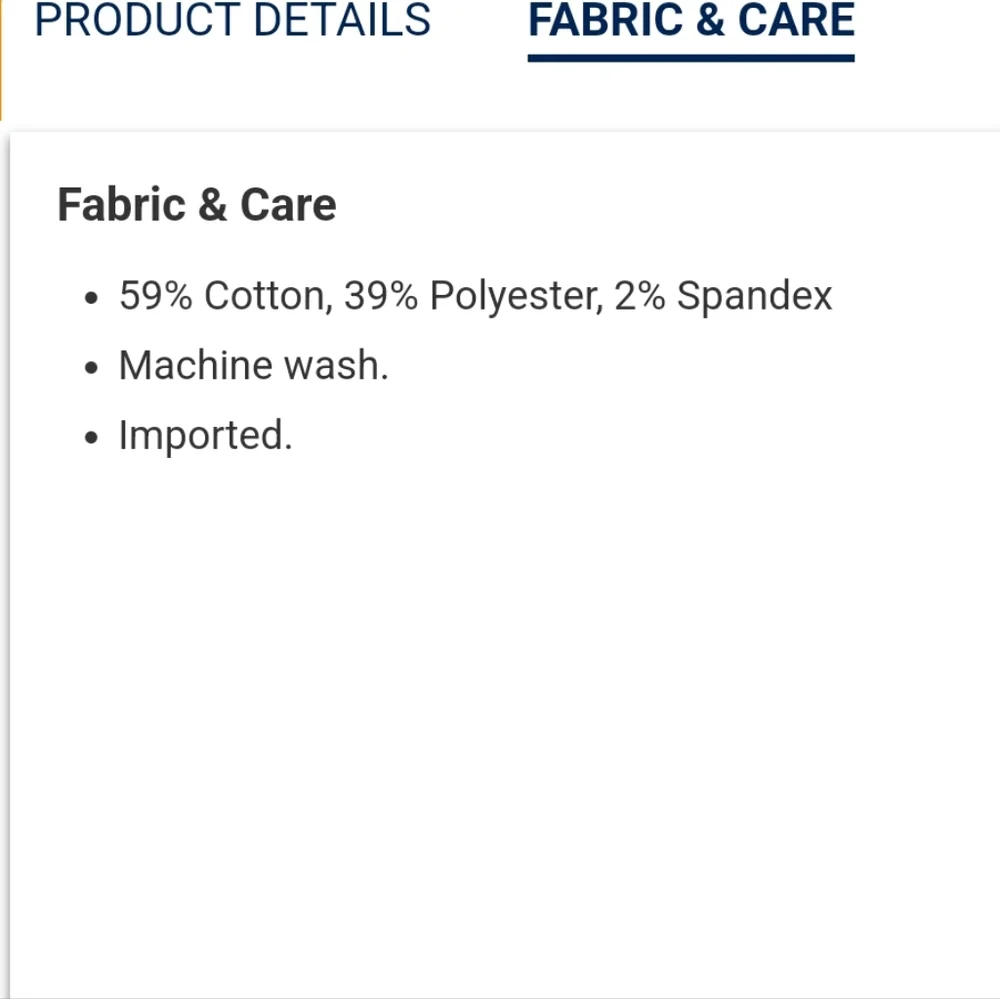Click the Fabric & Care panel heading
Viewport: 1000px width, 999px height.
[197, 205]
